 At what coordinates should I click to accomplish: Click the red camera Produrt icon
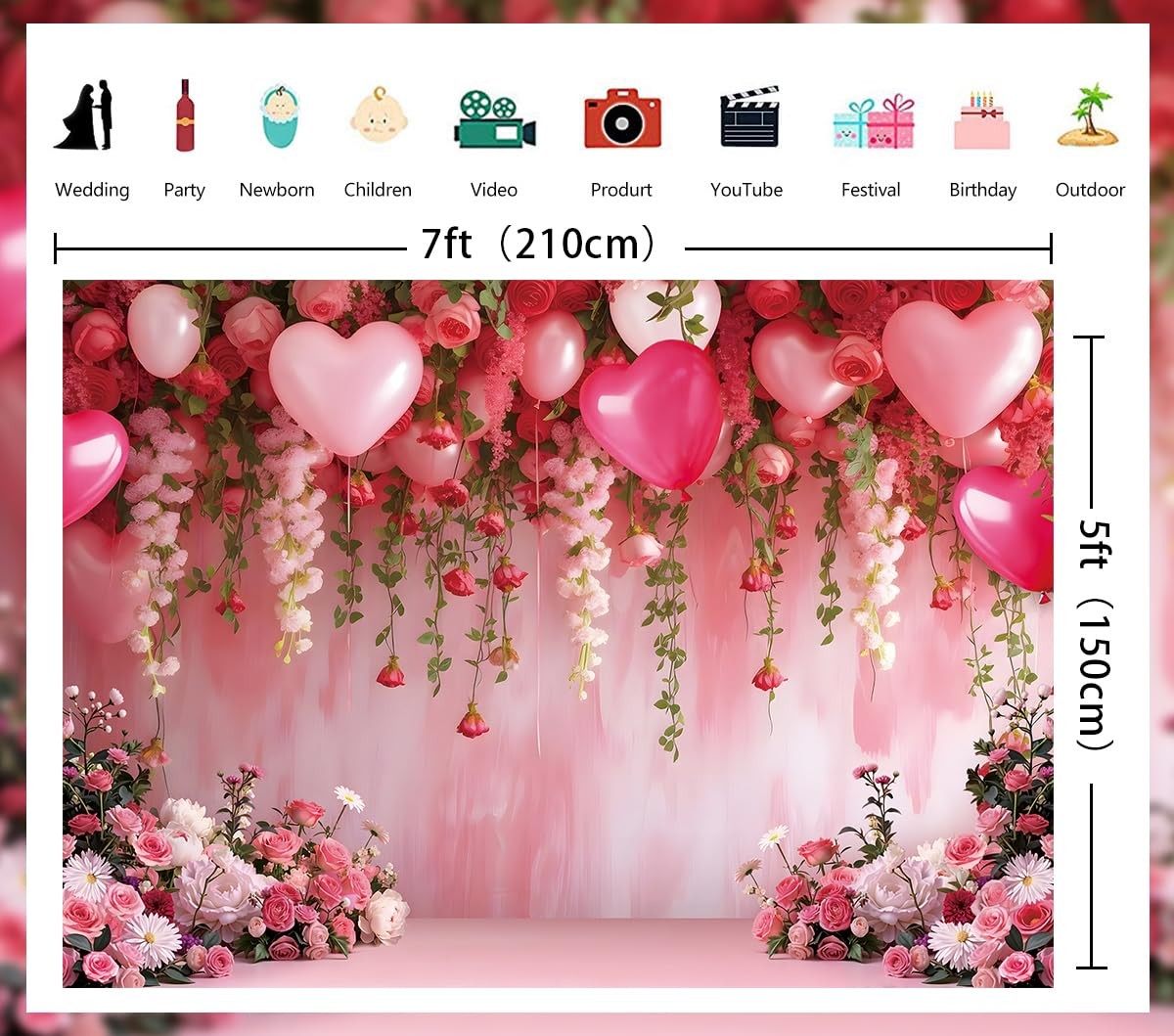[622, 118]
